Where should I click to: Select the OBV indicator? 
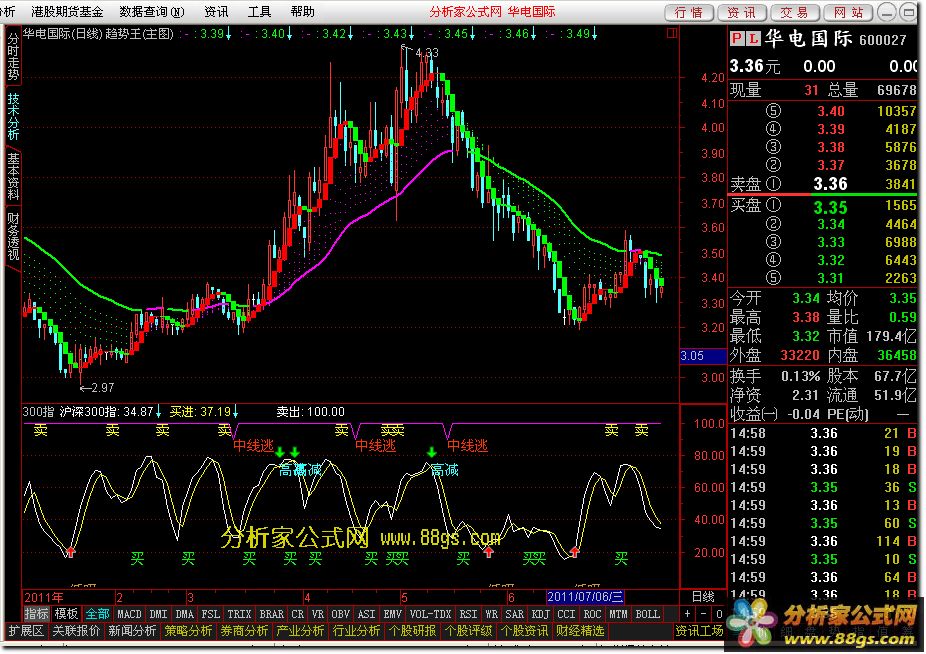click(341, 614)
